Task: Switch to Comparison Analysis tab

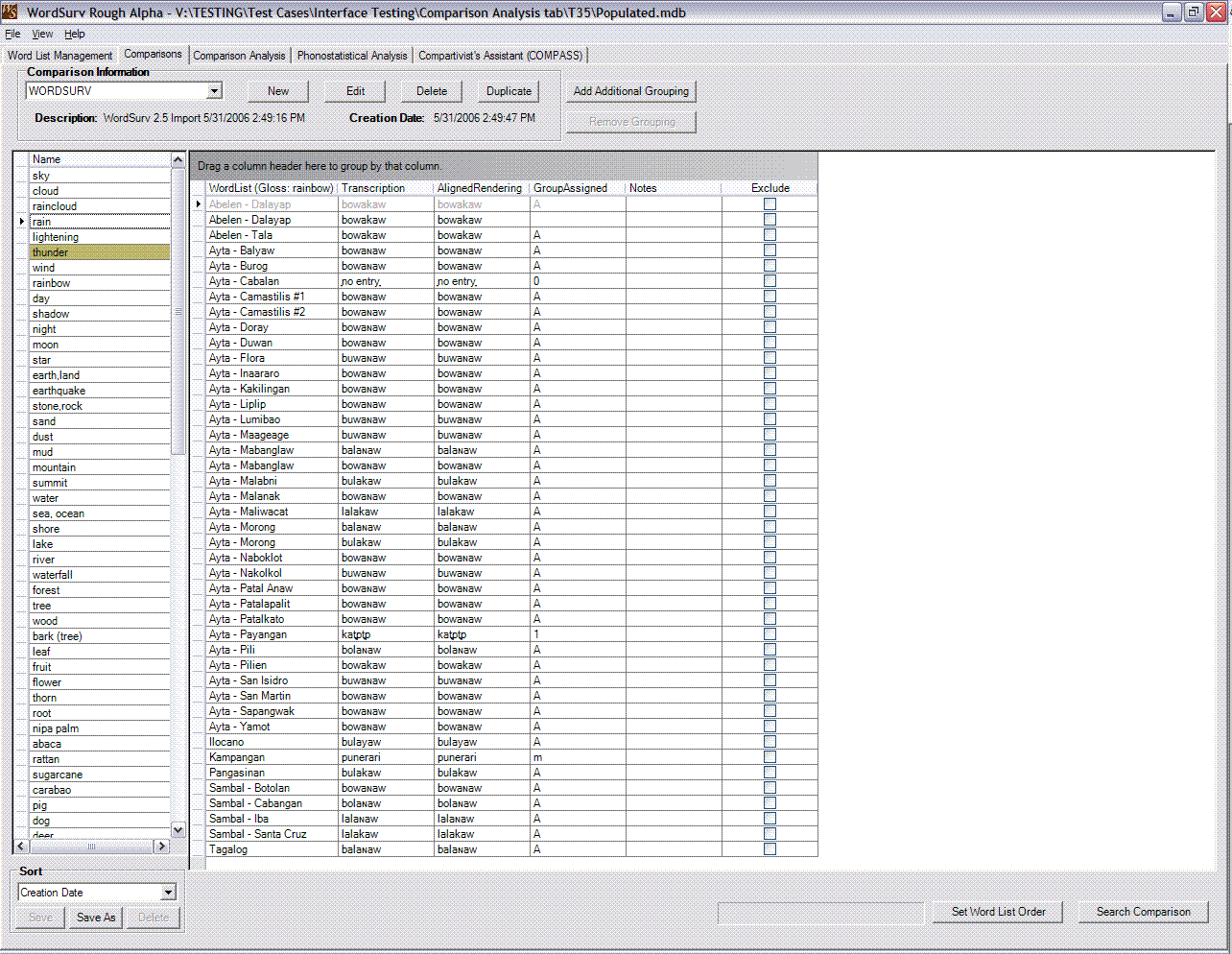Action: pyautogui.click(x=239, y=56)
